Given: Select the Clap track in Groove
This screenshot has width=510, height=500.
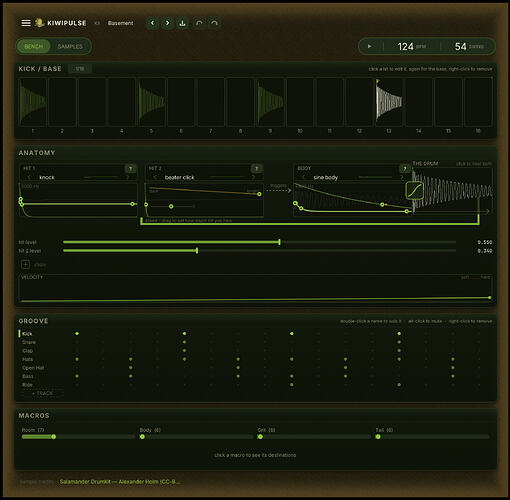Looking at the screenshot, I should click(x=28, y=351).
